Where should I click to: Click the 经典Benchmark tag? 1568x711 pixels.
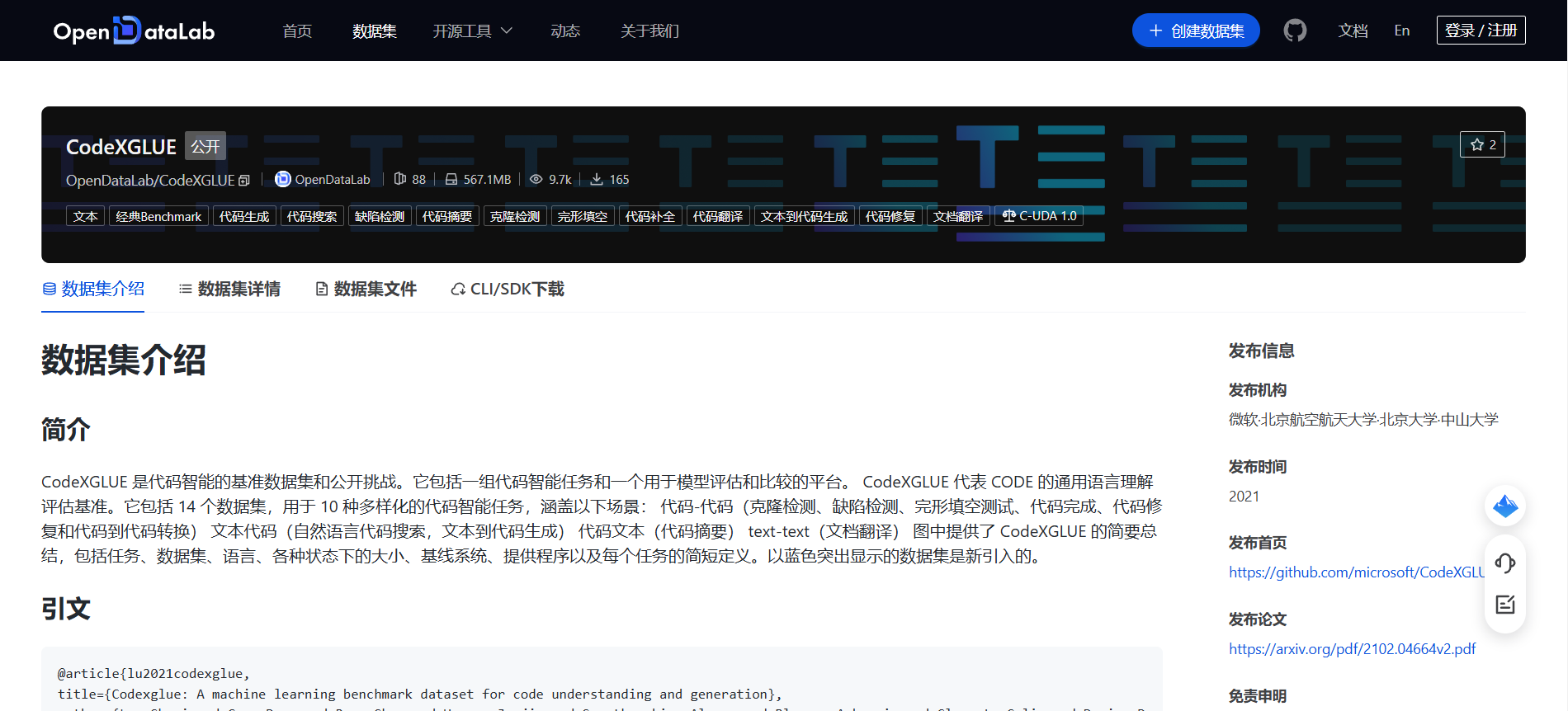pyautogui.click(x=158, y=216)
